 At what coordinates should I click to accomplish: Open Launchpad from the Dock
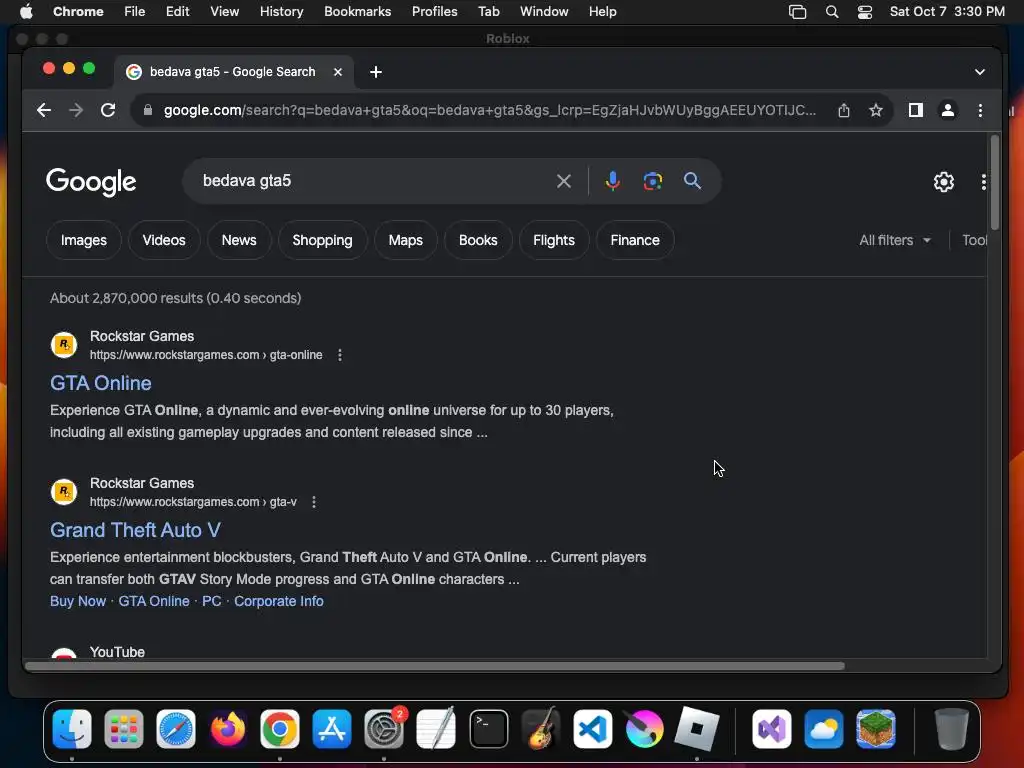coord(123,729)
